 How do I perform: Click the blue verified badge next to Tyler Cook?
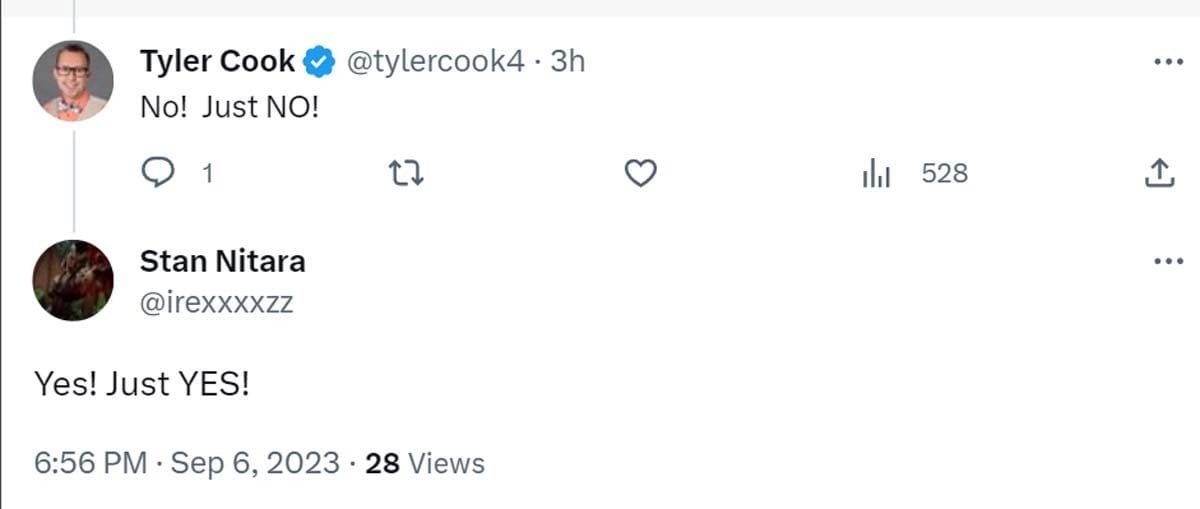point(319,62)
